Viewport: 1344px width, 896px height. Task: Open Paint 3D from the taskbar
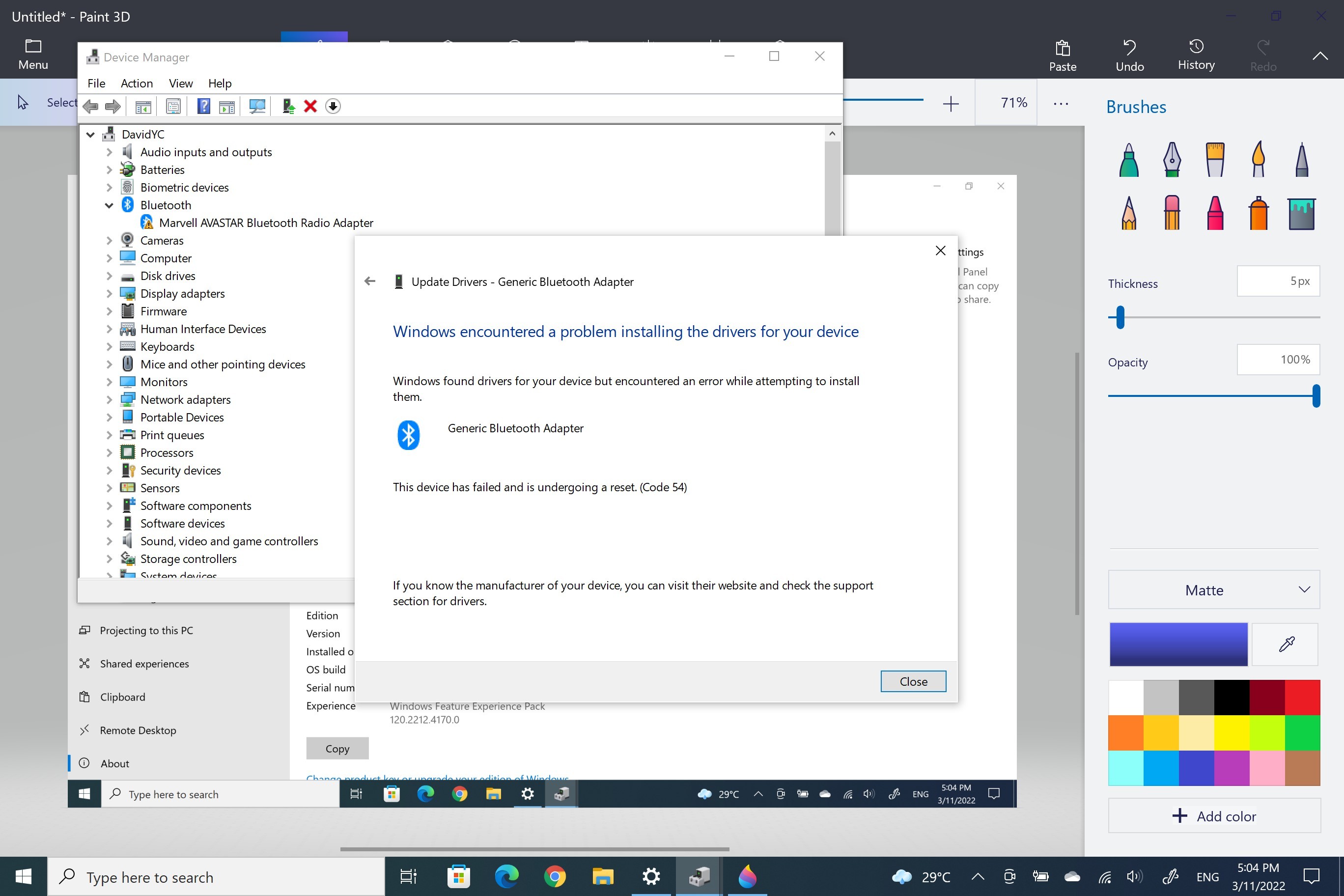(747, 876)
